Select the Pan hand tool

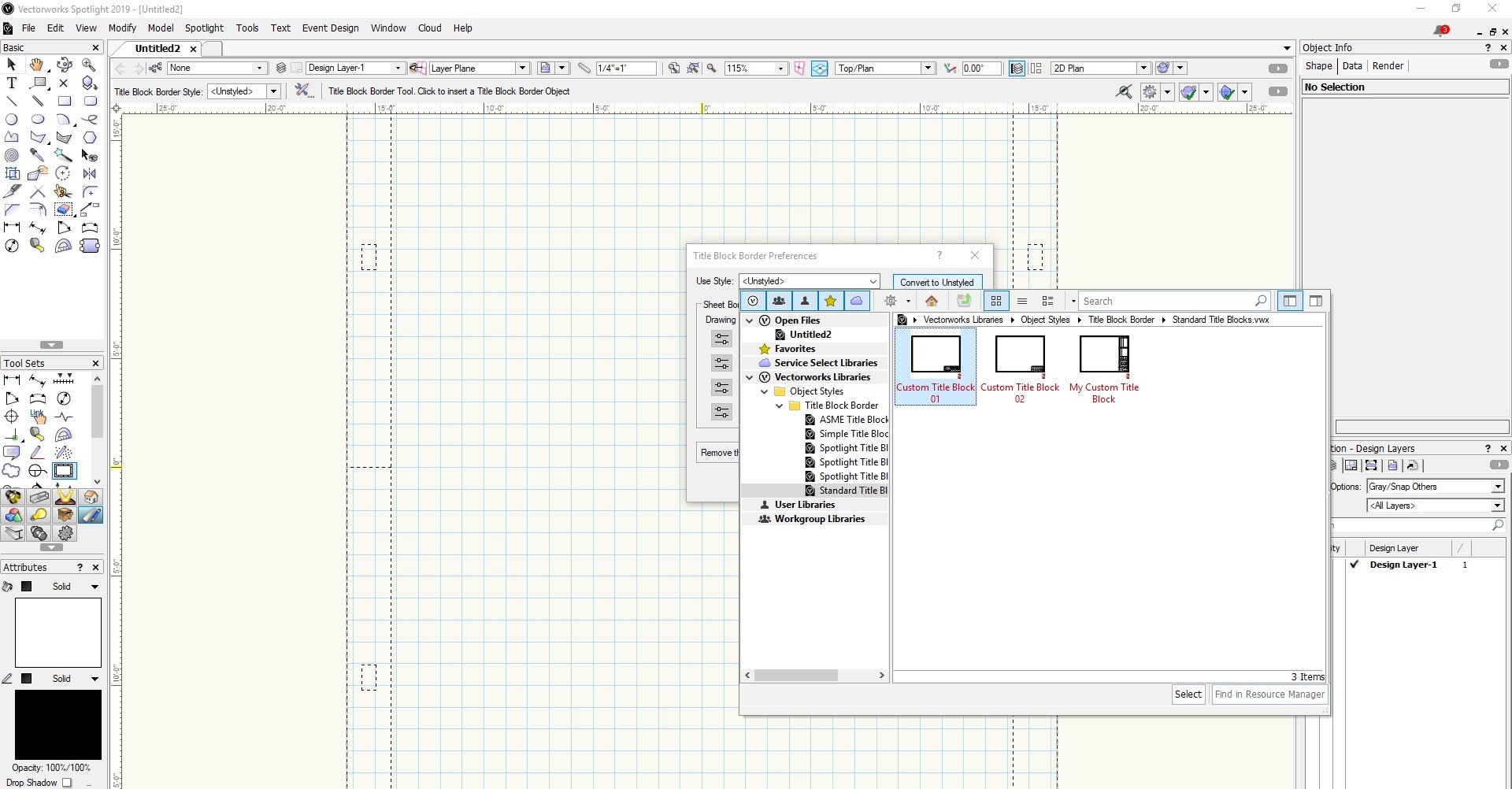pos(37,65)
